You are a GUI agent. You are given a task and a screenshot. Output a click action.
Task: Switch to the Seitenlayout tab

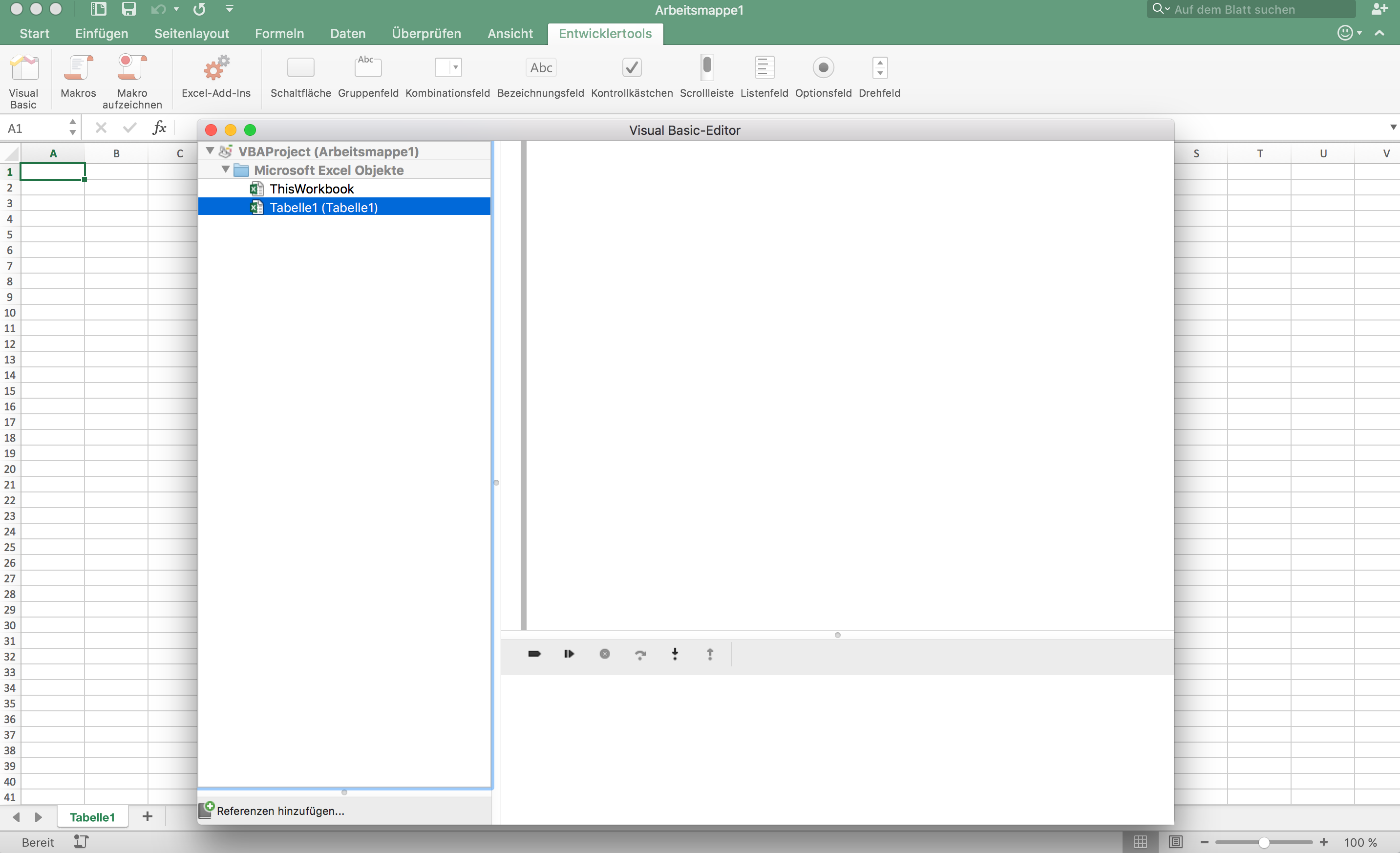click(x=191, y=34)
